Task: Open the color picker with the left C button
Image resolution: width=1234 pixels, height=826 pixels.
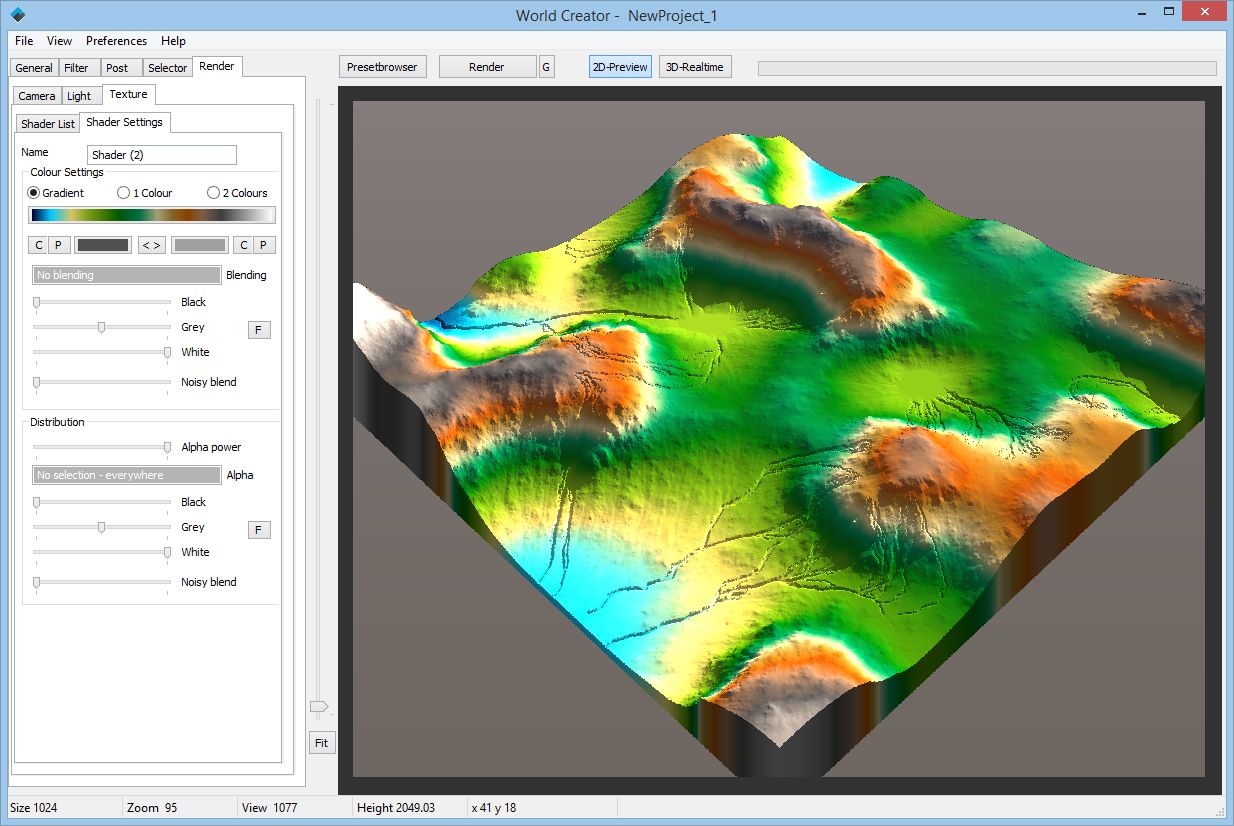Action: 37,244
